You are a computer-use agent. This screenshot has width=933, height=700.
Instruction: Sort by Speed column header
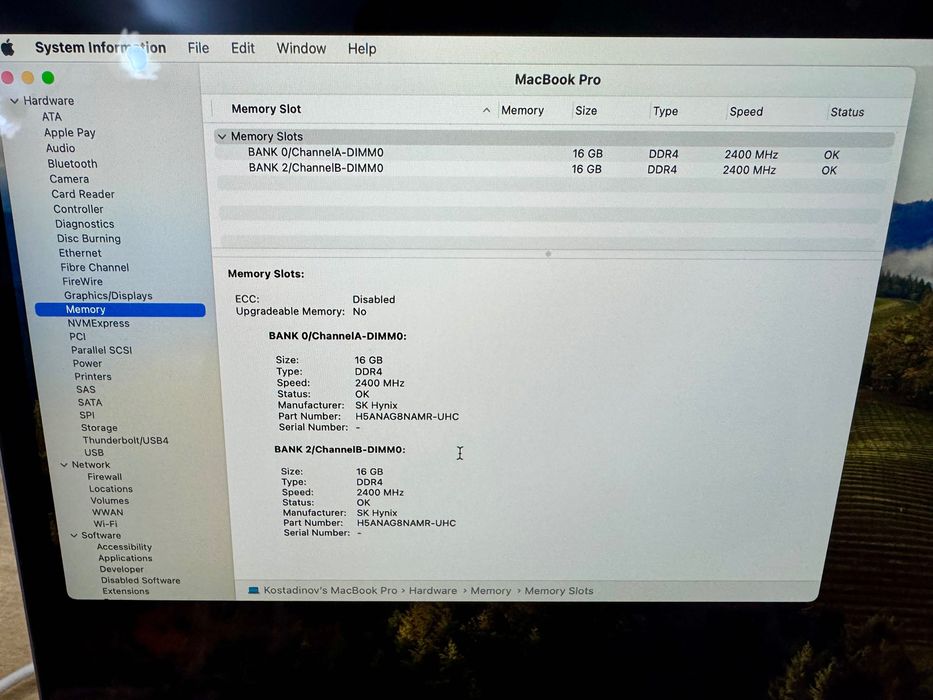pos(746,112)
